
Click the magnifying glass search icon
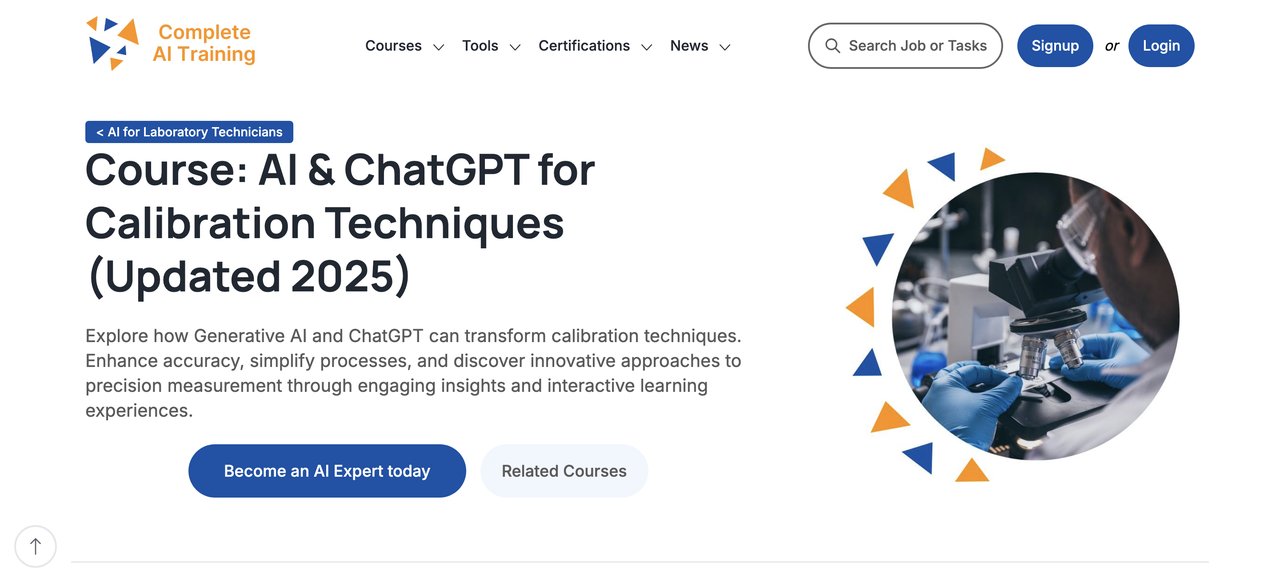[832, 46]
